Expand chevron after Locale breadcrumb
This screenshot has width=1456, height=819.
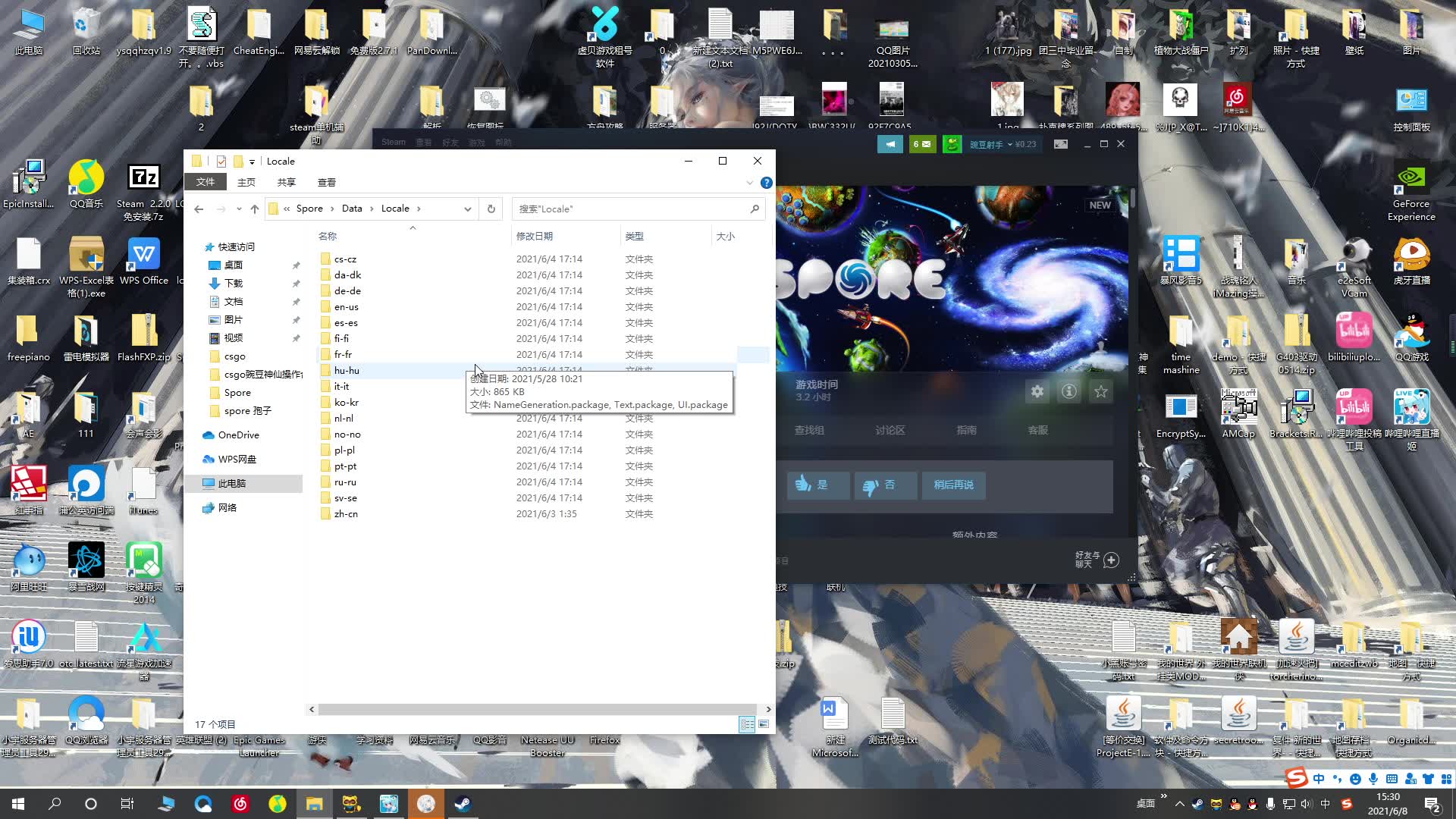click(x=419, y=209)
